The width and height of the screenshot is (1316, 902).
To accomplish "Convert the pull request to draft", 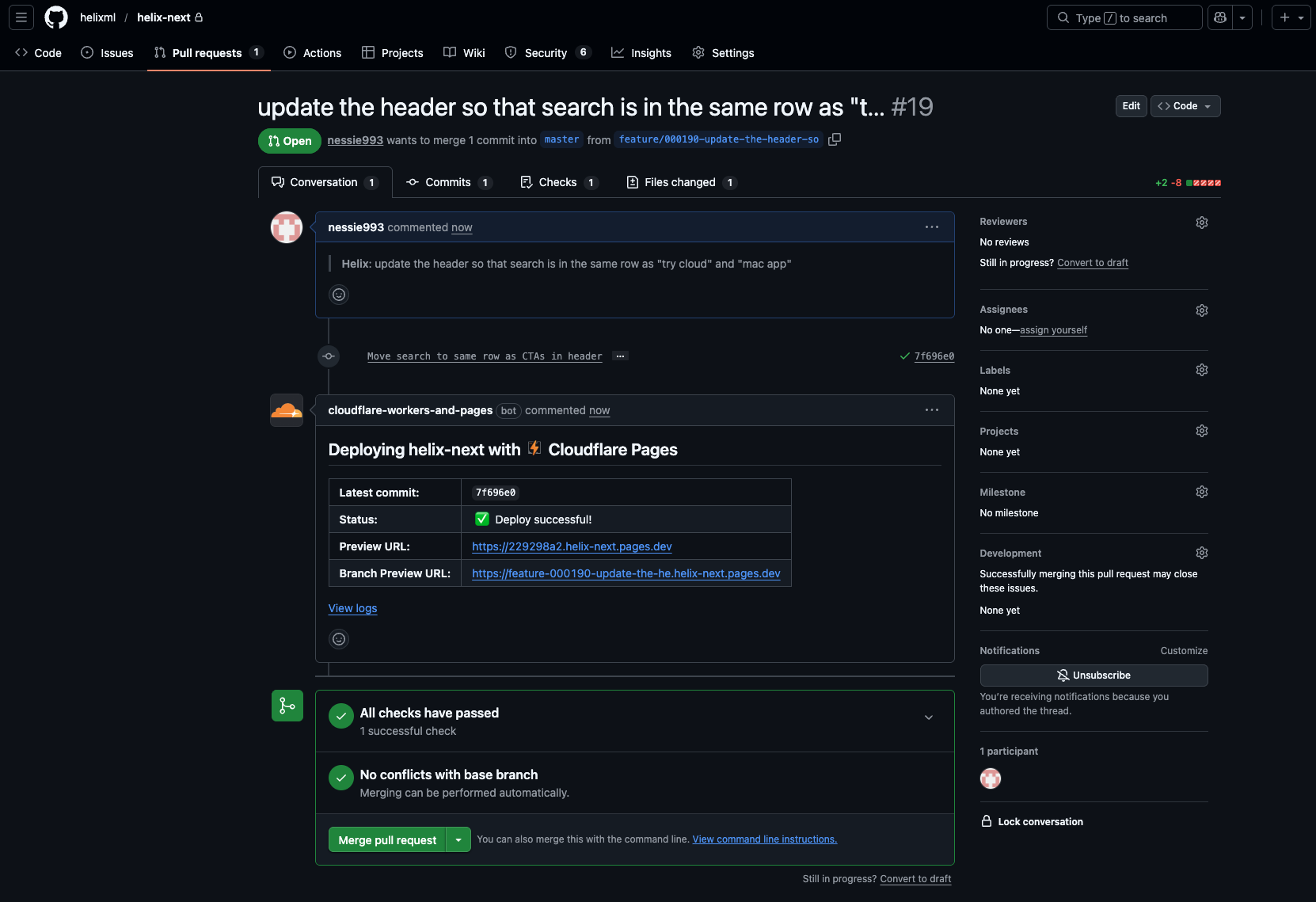I will [x=1093, y=262].
